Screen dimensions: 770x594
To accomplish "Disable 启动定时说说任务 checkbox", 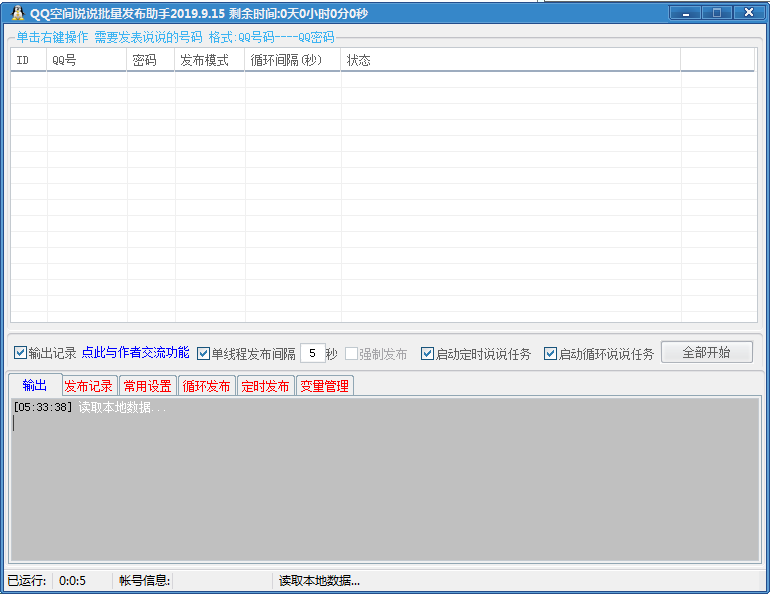I will [x=427, y=353].
